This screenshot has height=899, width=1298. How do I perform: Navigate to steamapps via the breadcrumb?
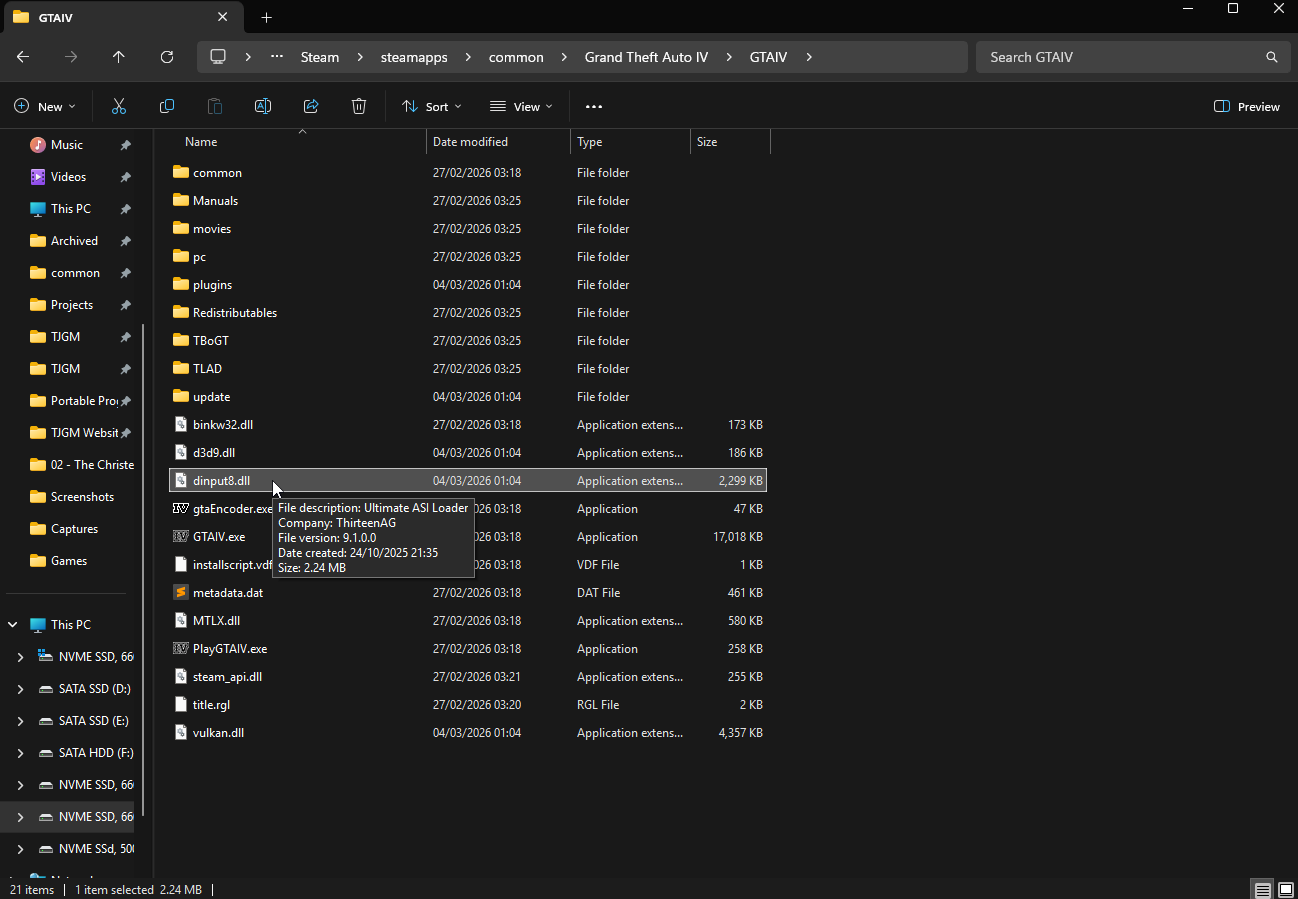[x=413, y=57]
